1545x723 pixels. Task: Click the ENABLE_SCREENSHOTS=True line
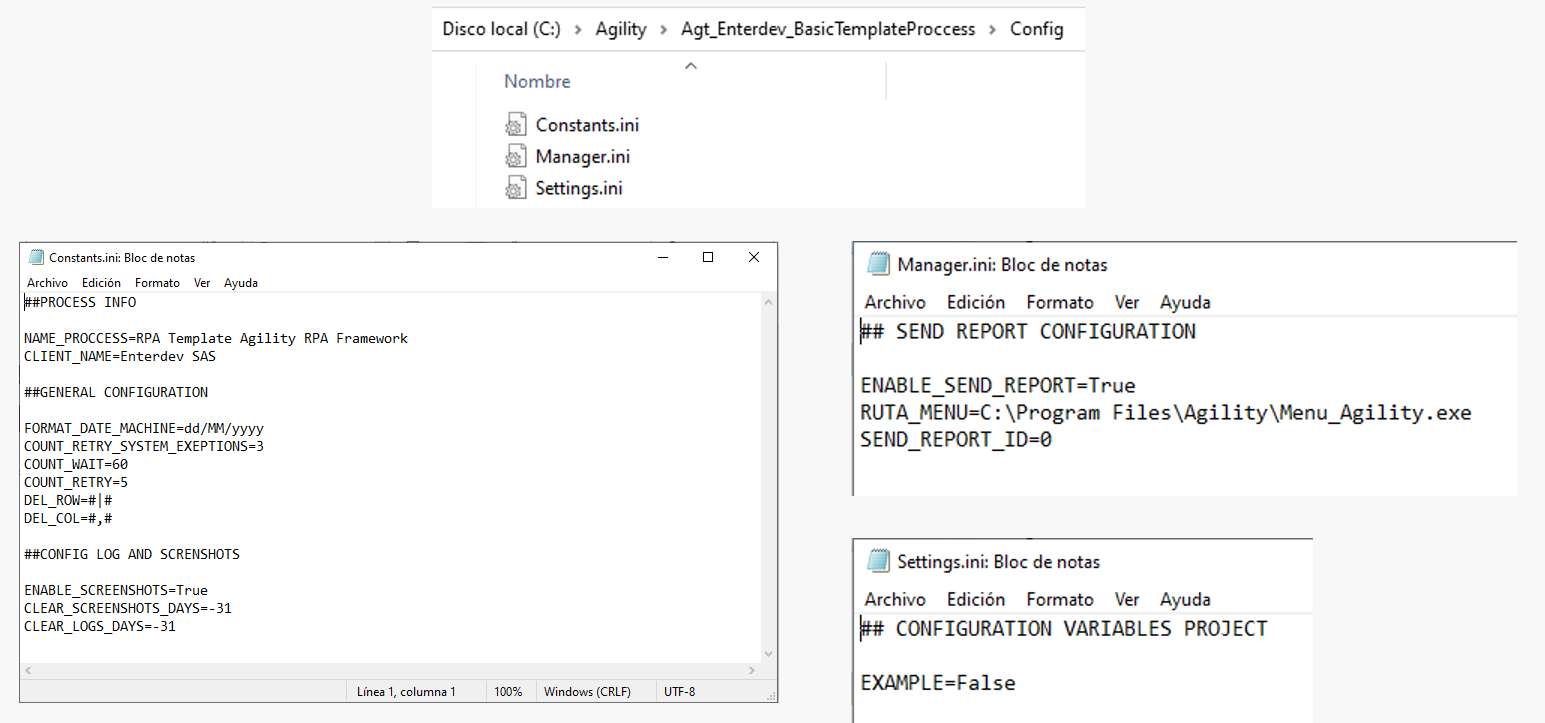pos(116,590)
